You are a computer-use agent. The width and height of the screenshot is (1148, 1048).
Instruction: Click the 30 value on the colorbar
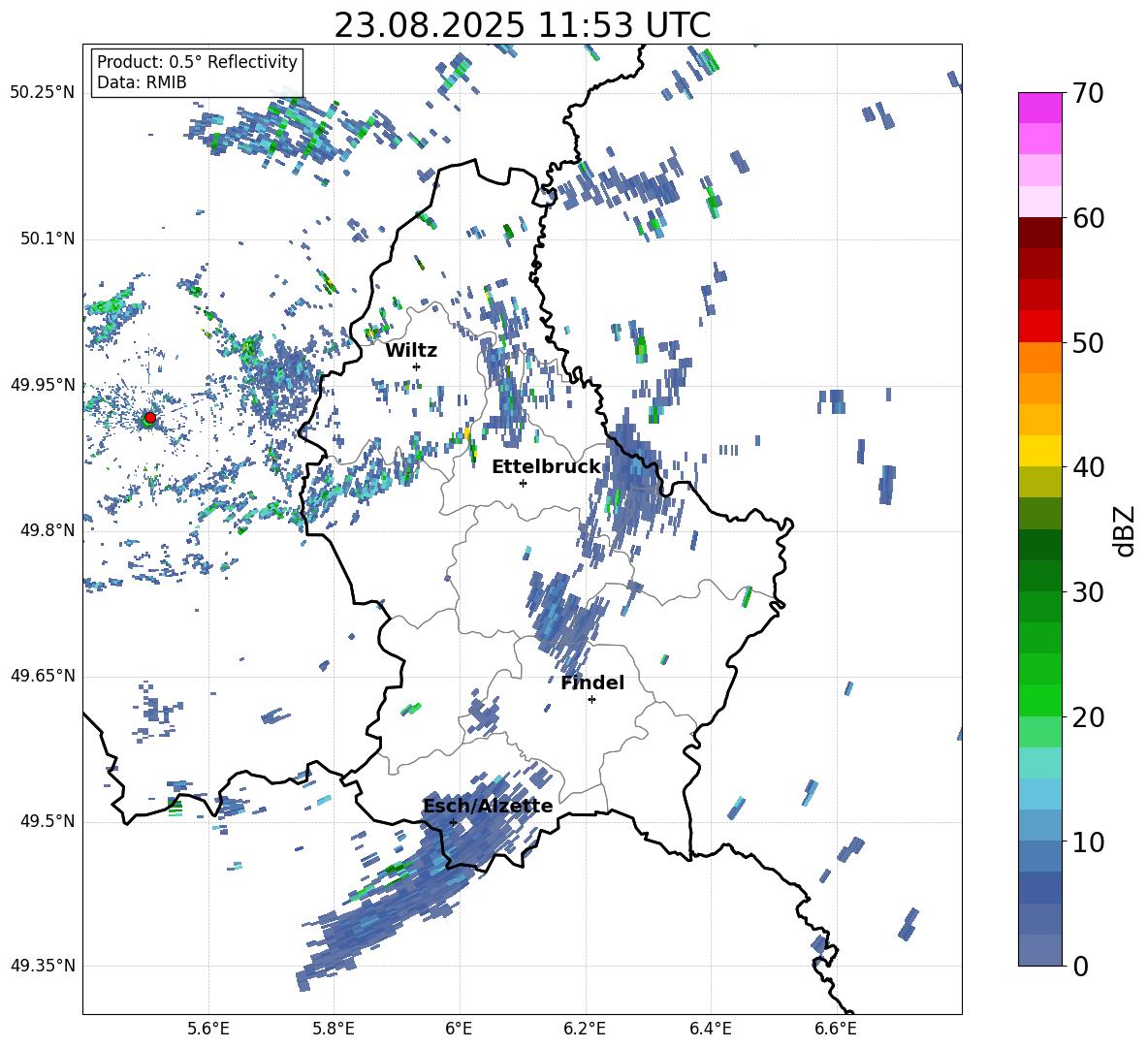coord(1088,591)
